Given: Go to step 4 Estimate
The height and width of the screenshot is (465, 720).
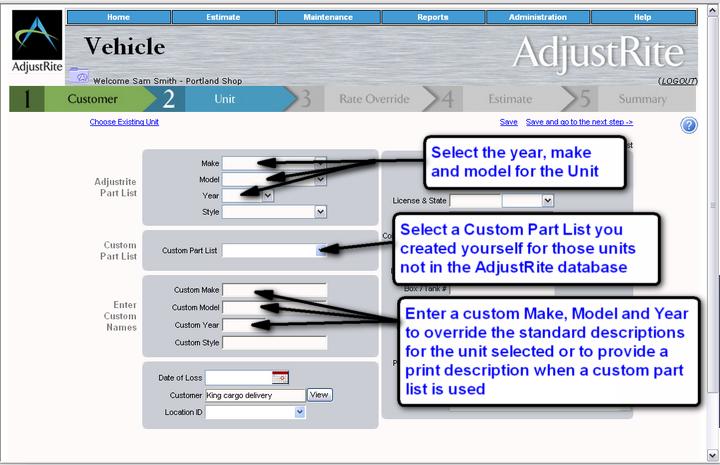Looking at the screenshot, I should tap(503, 99).
